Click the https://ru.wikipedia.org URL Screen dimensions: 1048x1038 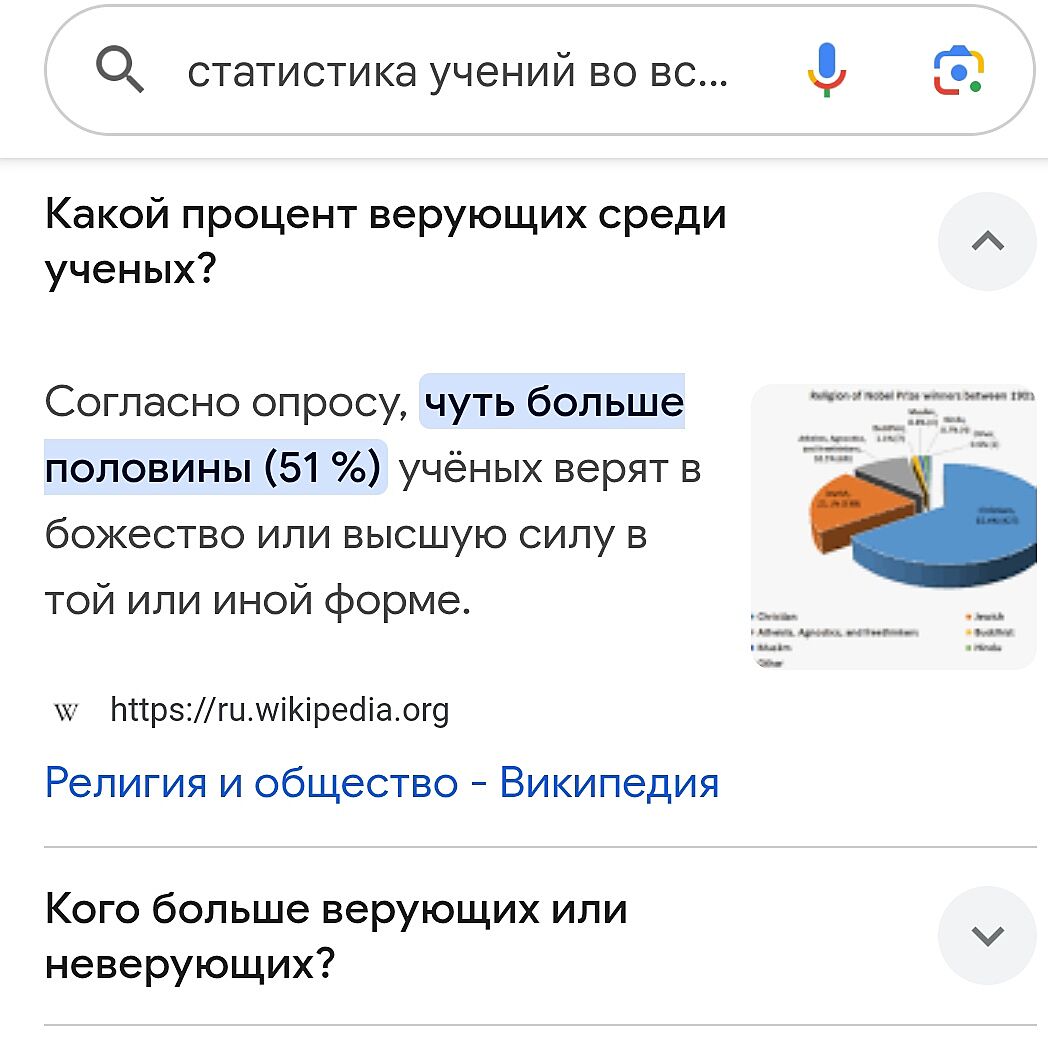[279, 710]
